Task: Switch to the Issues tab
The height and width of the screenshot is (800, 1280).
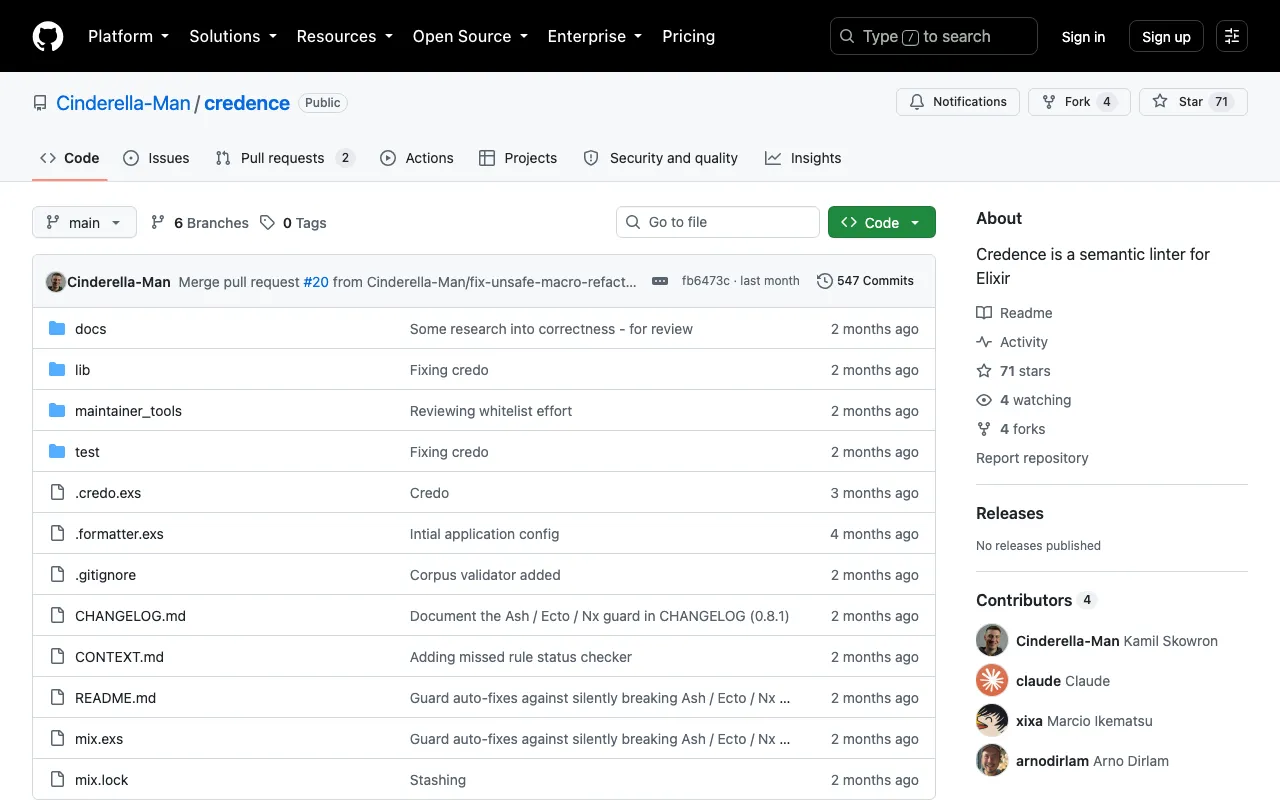Action: (x=156, y=158)
